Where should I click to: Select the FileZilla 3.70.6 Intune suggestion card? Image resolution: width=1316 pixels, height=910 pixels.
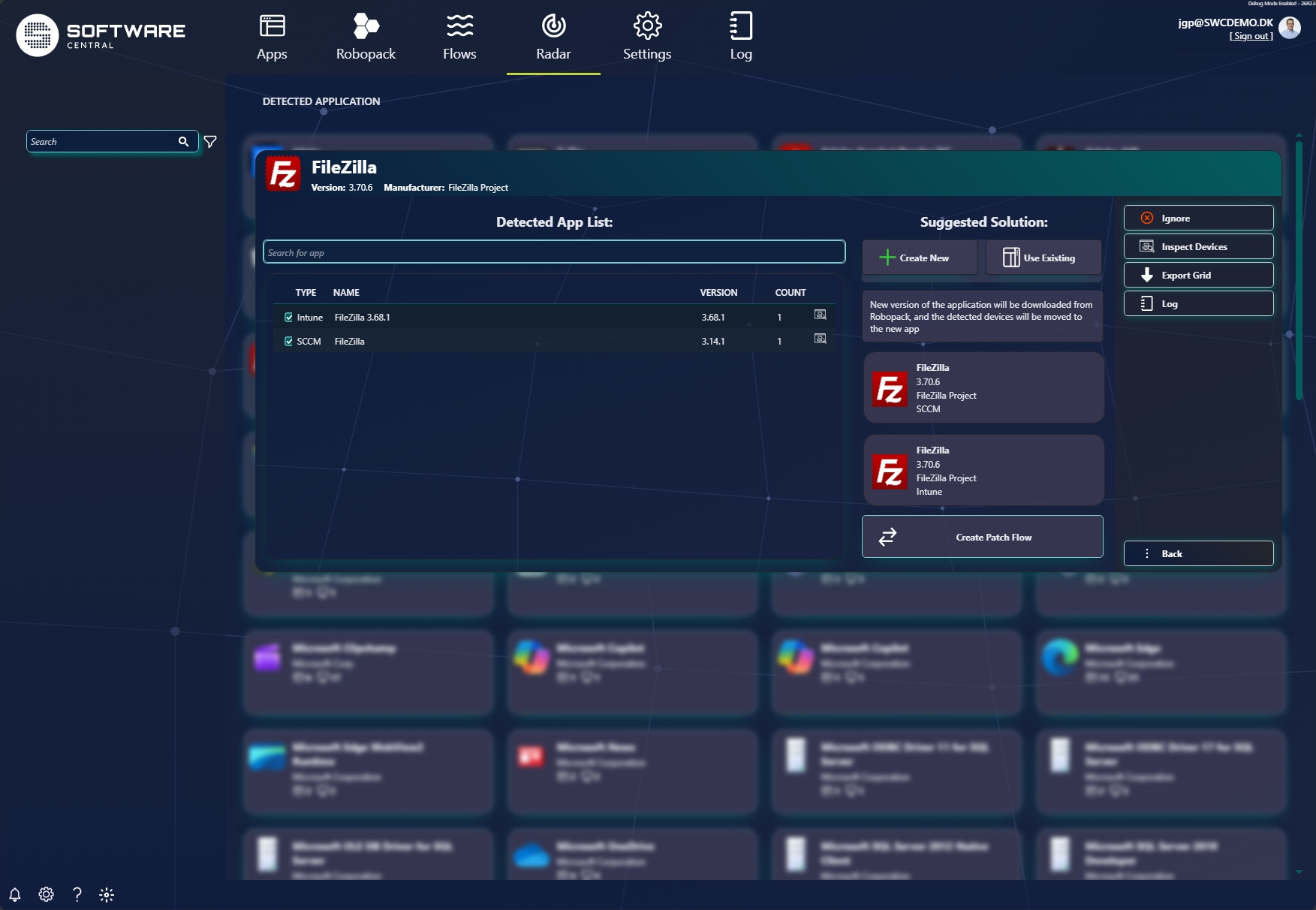983,470
